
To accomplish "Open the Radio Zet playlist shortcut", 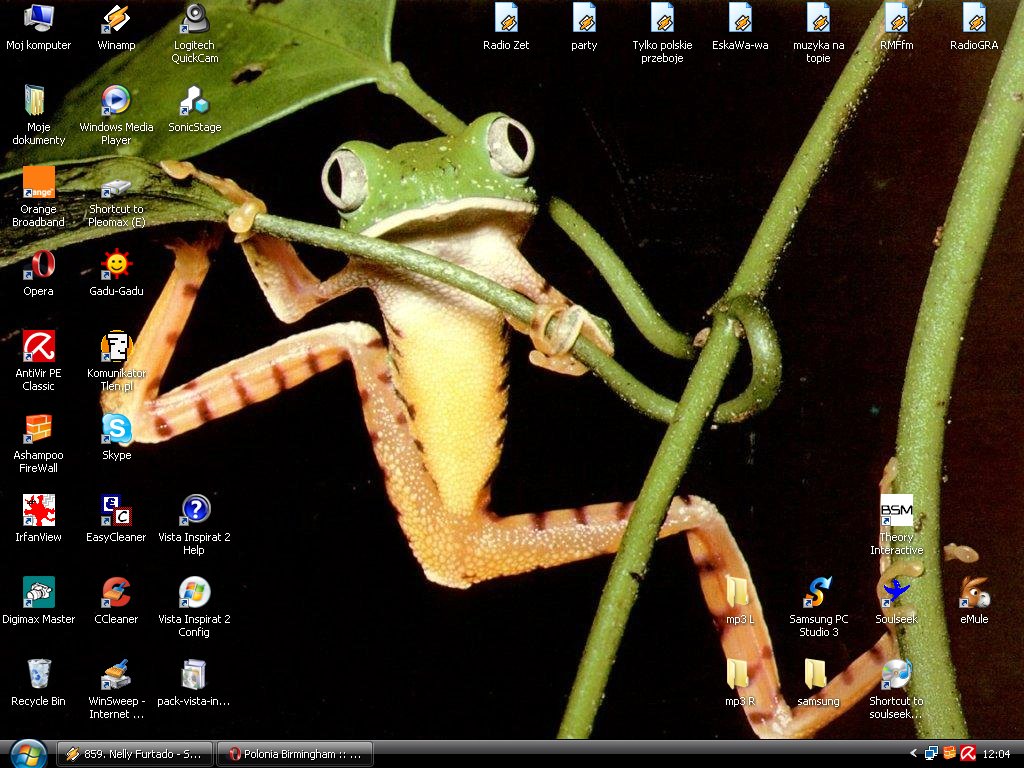I will point(506,20).
